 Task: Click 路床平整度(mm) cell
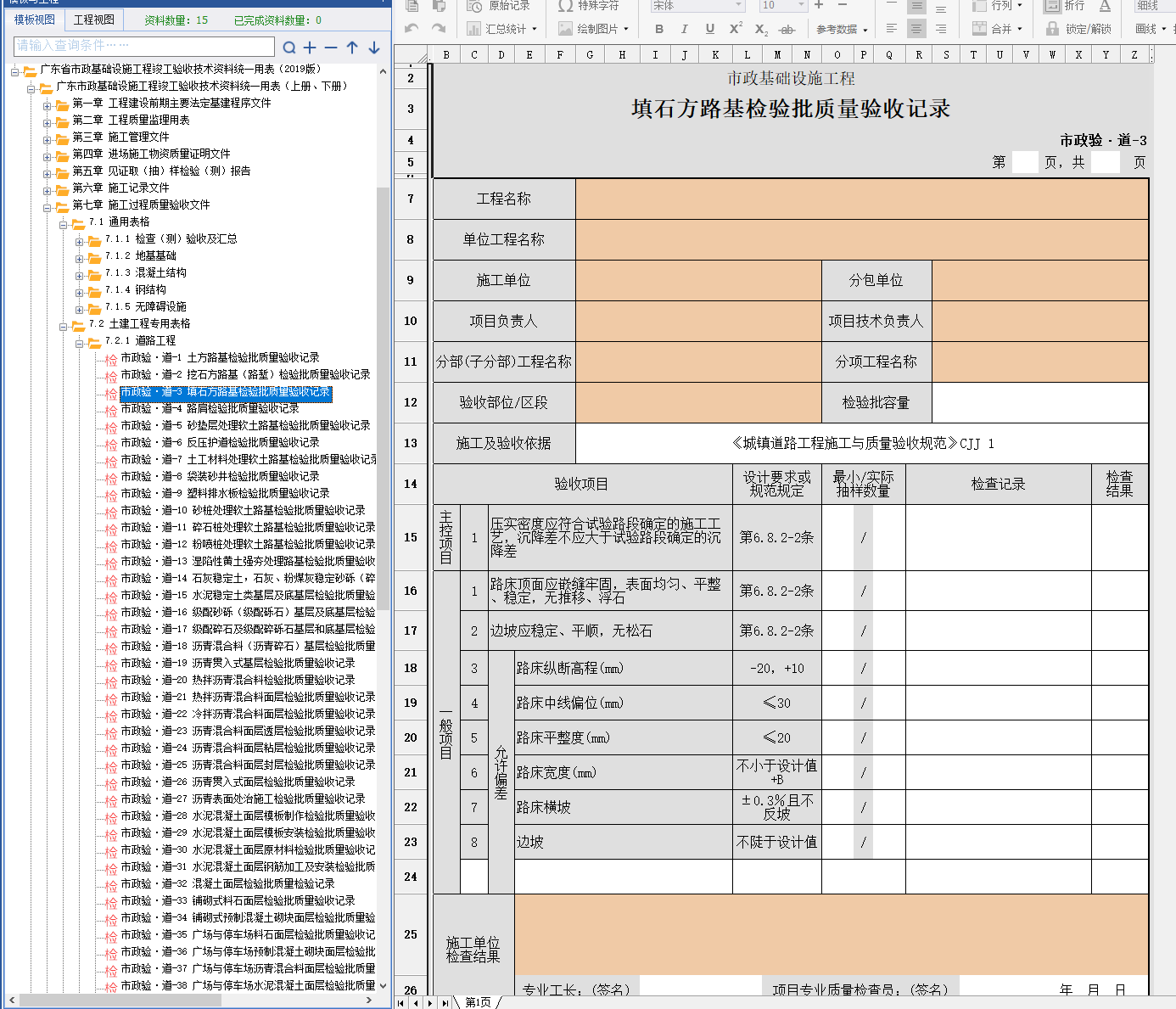tap(623, 737)
